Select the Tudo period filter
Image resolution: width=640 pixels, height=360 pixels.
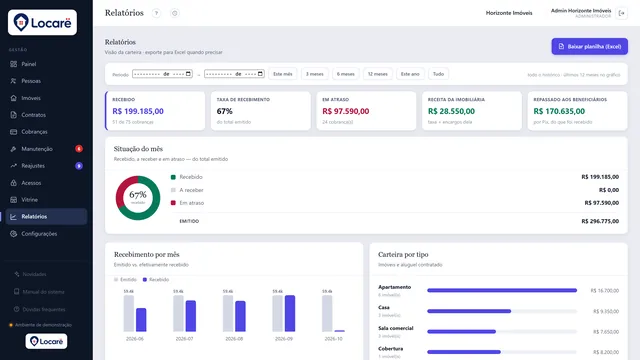[x=438, y=74]
